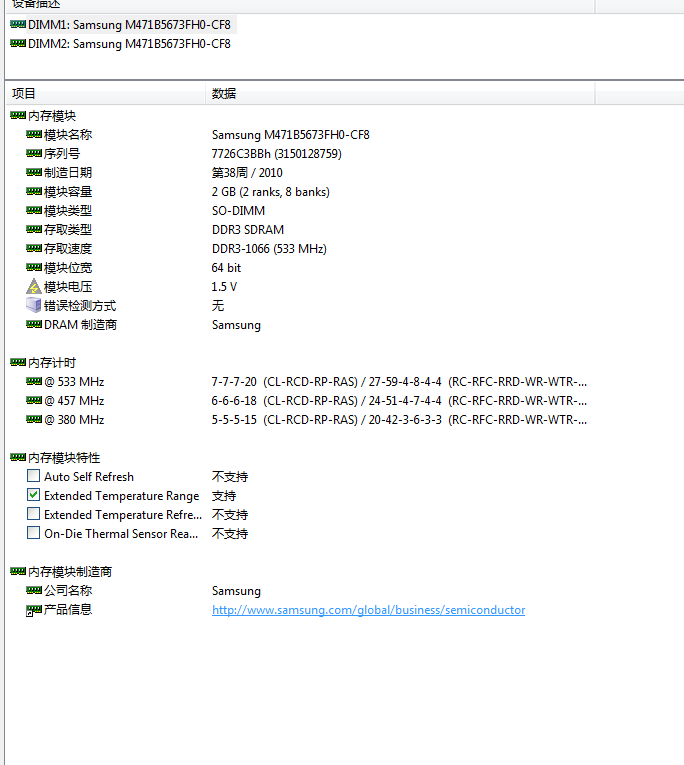Screen dimensions: 684x765
Task: Select the 7-7-7-20 timing value row
Action: [399, 382]
